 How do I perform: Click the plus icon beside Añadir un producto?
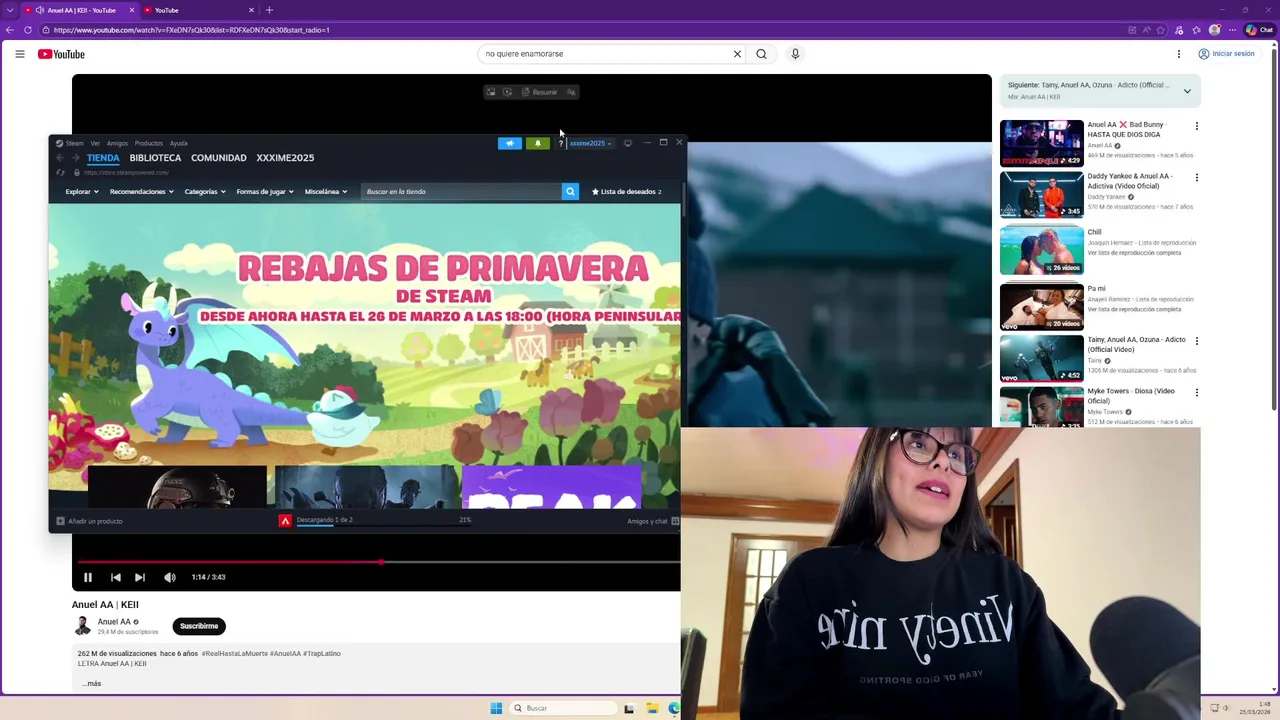point(60,521)
